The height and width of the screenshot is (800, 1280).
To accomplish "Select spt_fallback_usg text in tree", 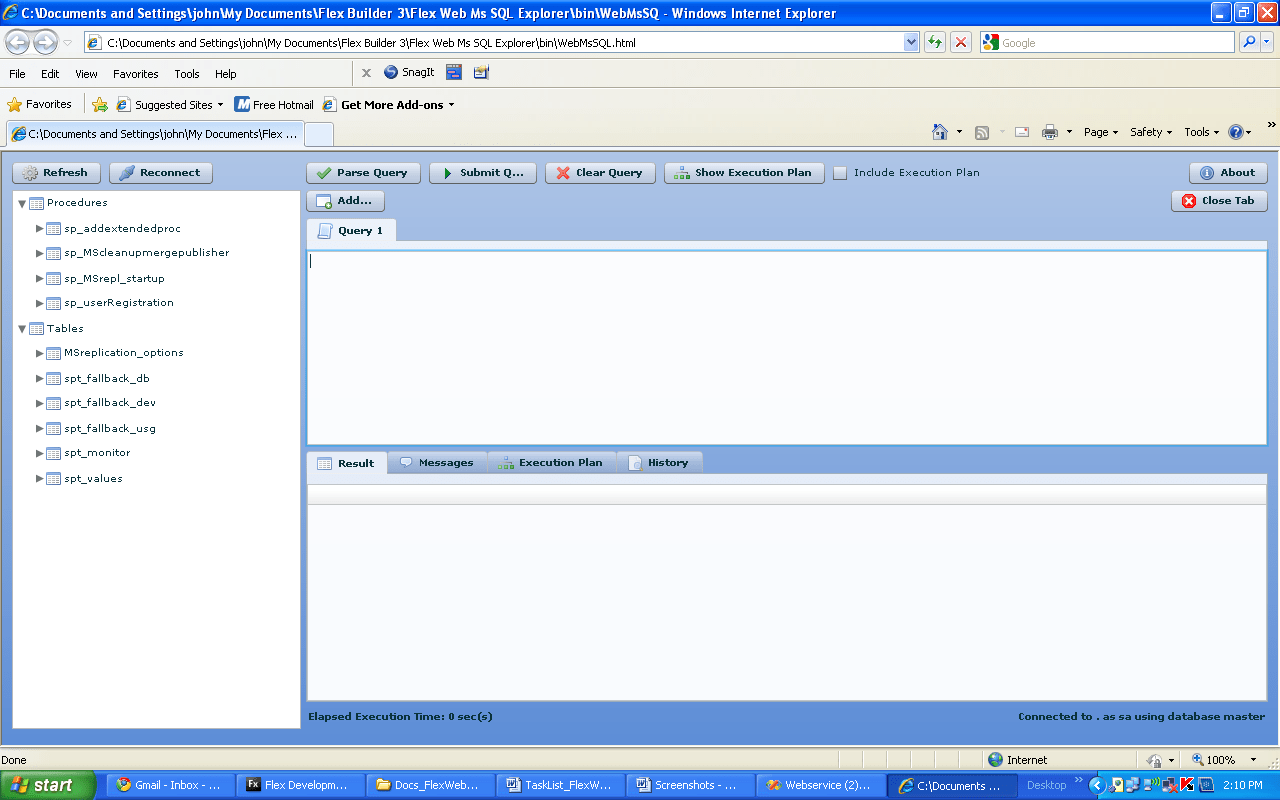I will coord(110,429).
